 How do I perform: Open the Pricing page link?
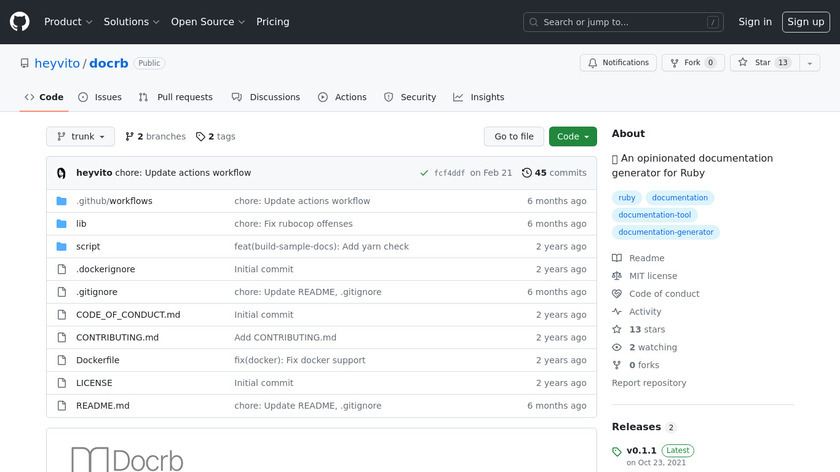273,22
